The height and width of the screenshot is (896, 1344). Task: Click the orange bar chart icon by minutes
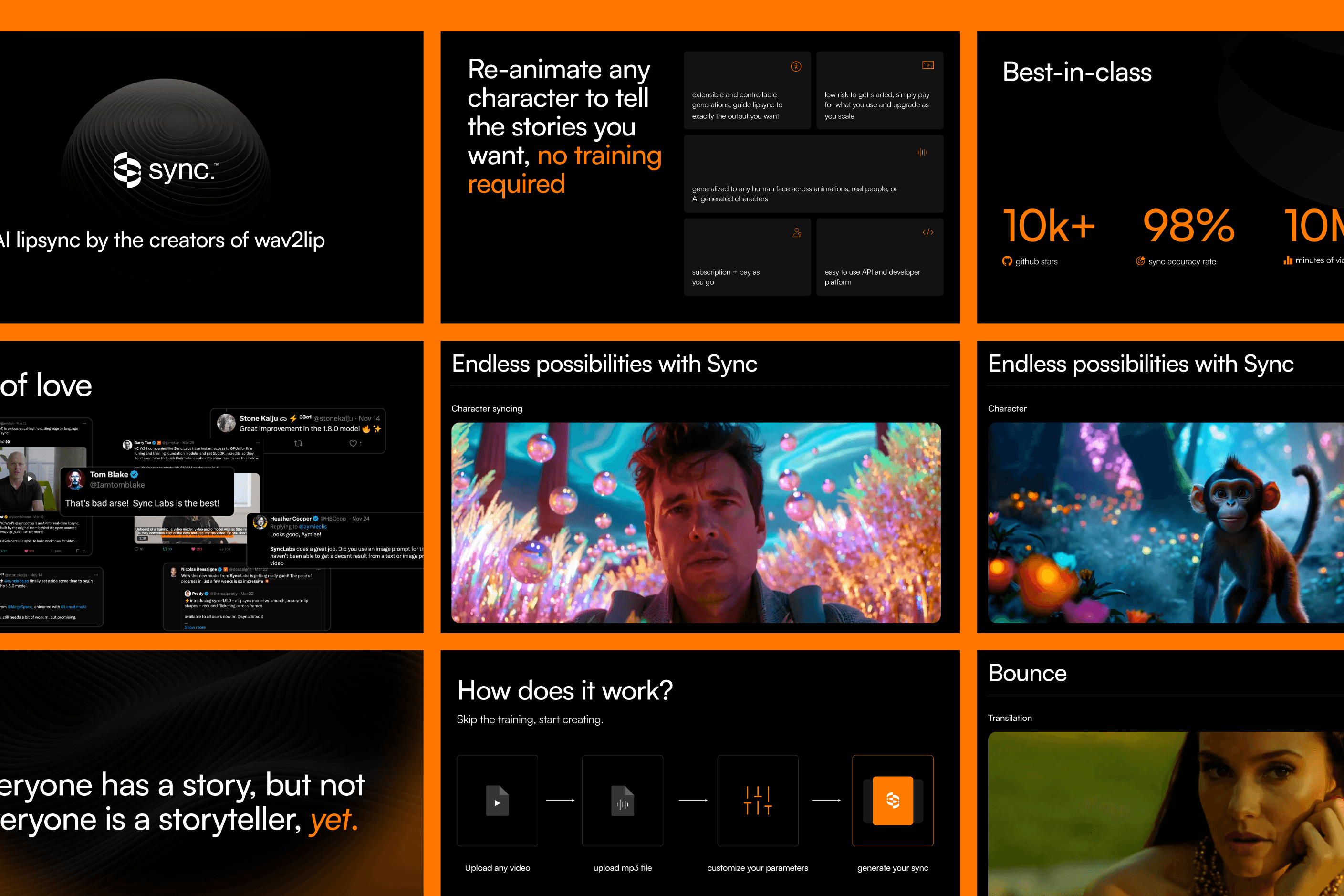click(1288, 260)
